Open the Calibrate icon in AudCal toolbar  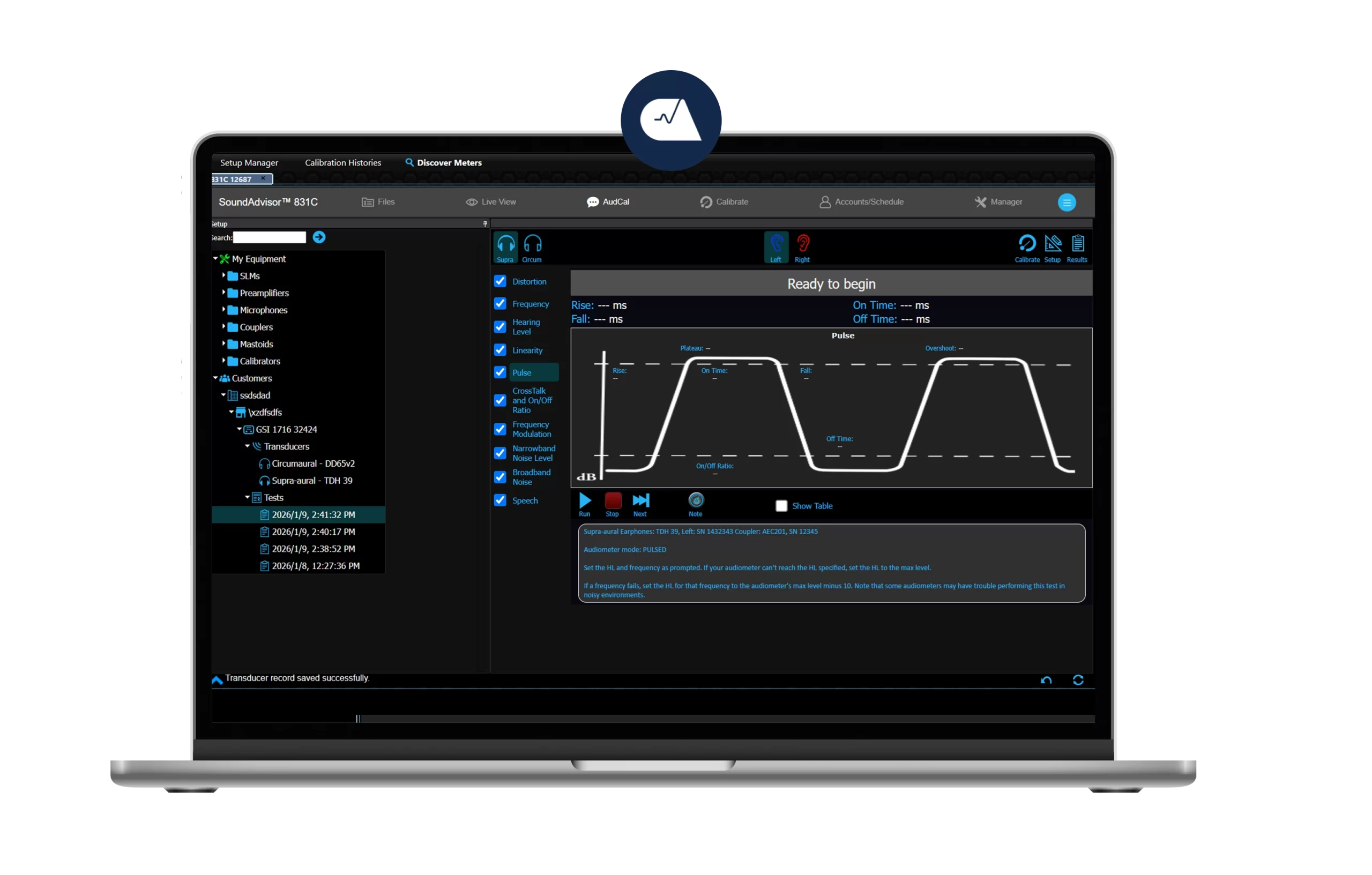pos(1027,248)
